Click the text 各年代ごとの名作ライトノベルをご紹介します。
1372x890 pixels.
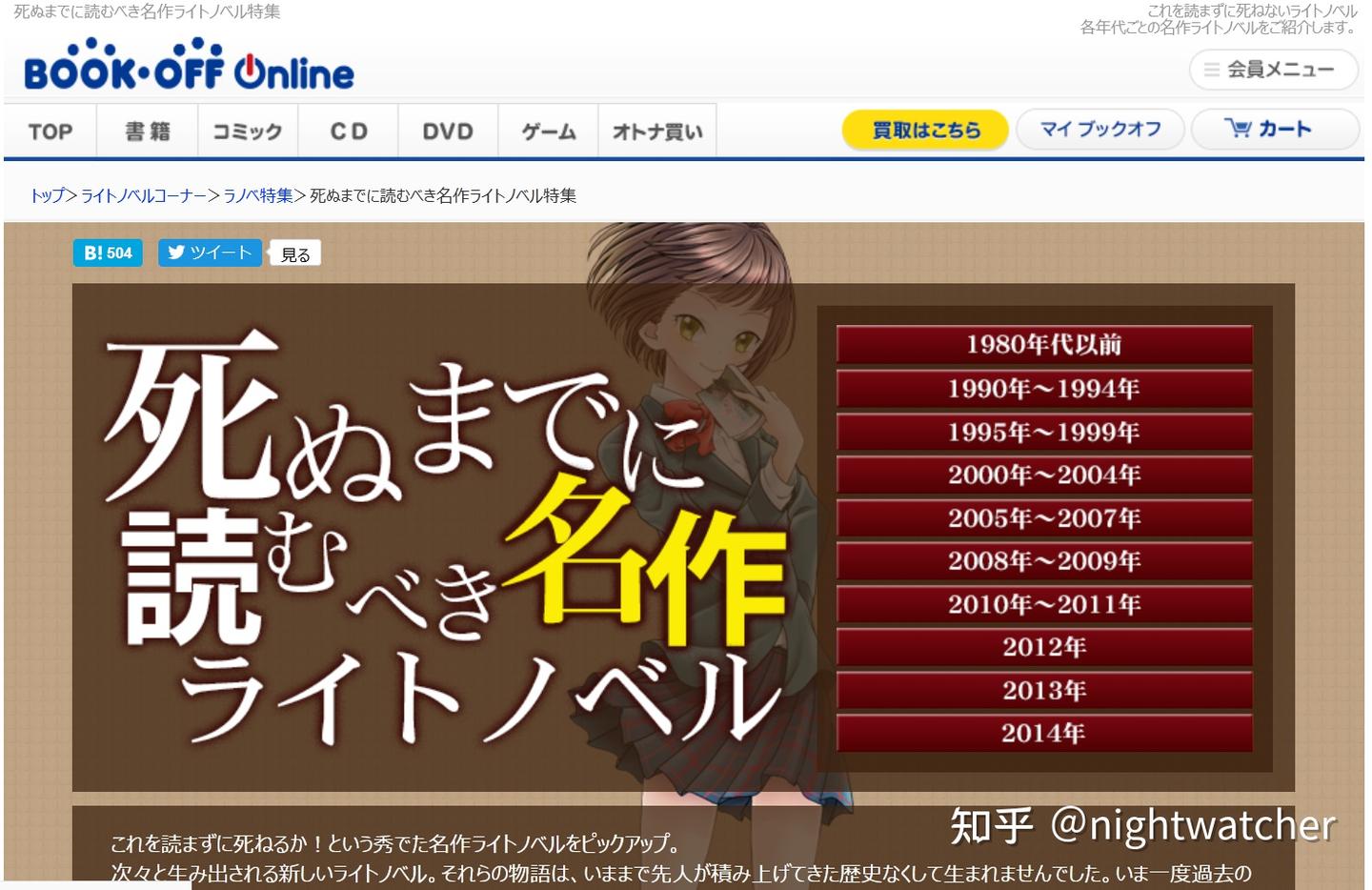(x=1219, y=28)
